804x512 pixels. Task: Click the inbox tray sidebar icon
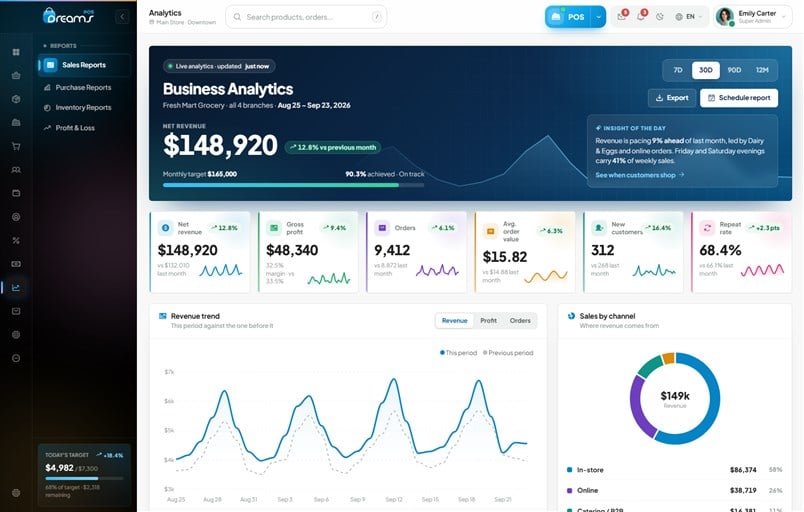(x=16, y=311)
